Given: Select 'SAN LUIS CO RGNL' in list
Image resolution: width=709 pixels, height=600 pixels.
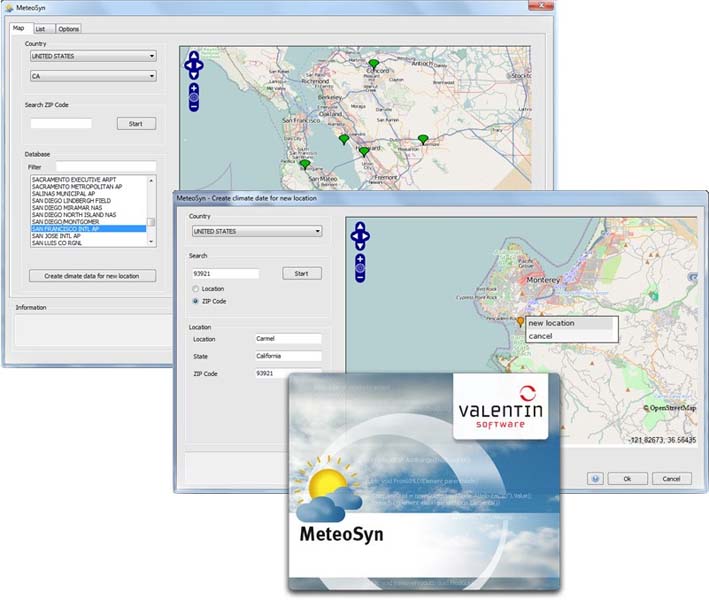Looking at the screenshot, I should (88, 243).
